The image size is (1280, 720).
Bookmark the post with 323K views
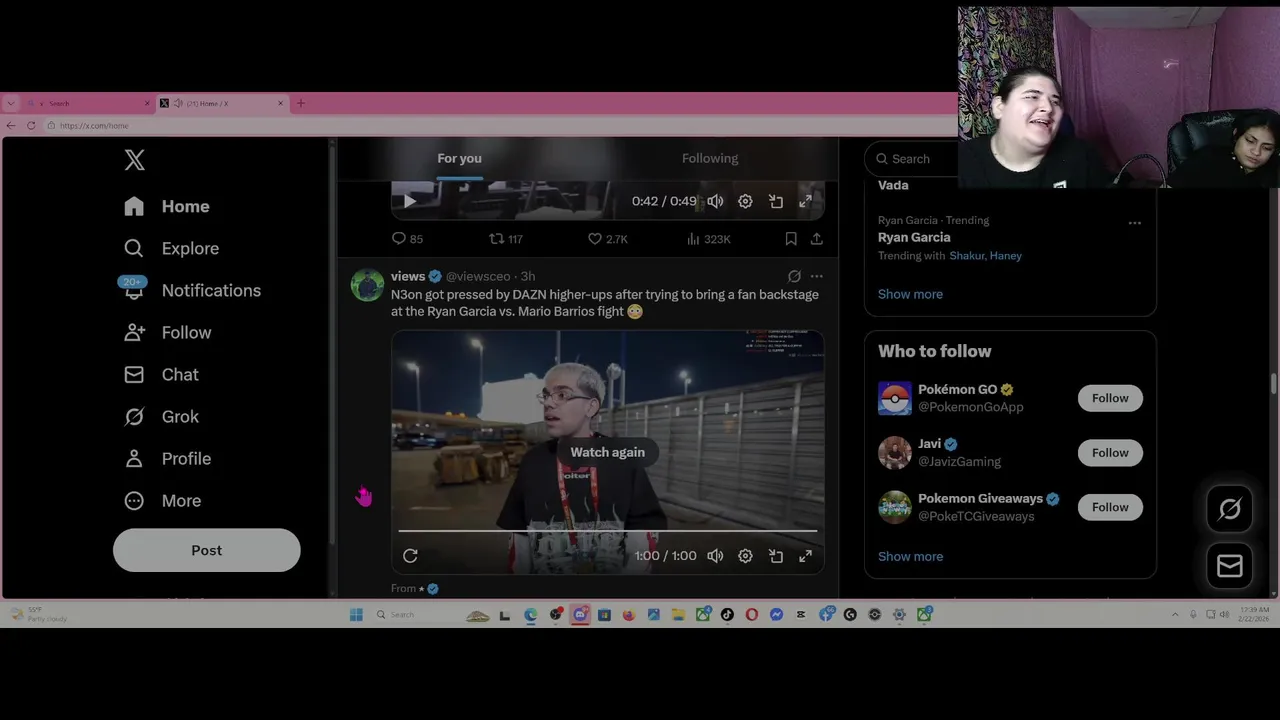pyautogui.click(x=791, y=239)
